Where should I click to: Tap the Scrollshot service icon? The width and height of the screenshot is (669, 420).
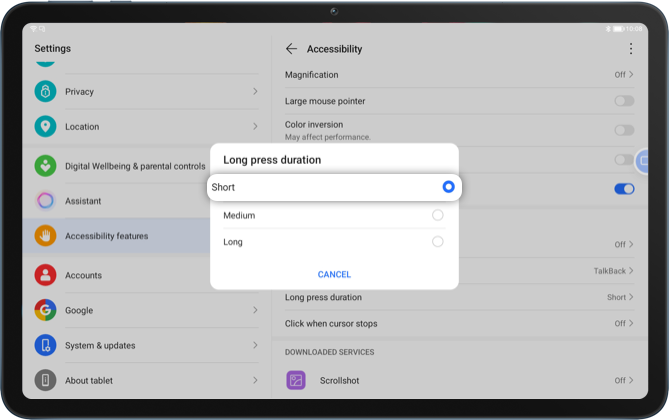tap(296, 380)
